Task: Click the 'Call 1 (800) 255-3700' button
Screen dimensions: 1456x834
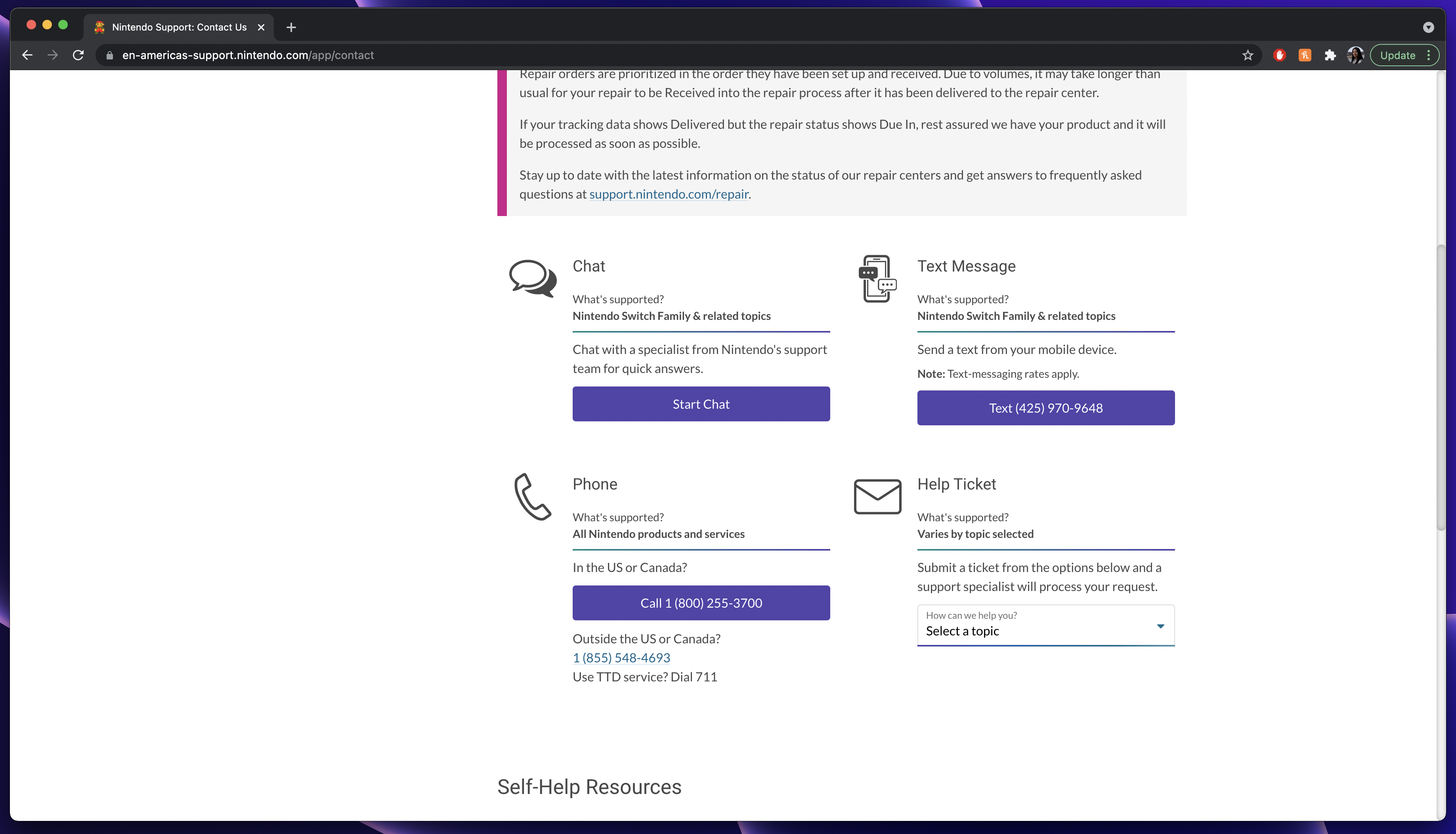Action: pos(701,602)
